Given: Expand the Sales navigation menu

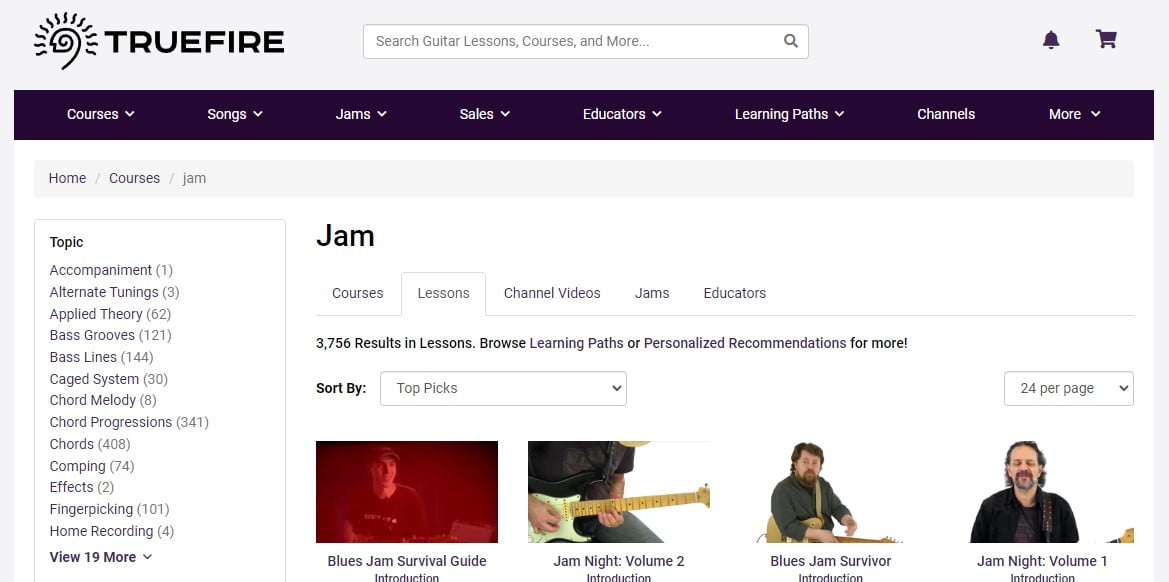Looking at the screenshot, I should pyautogui.click(x=485, y=114).
